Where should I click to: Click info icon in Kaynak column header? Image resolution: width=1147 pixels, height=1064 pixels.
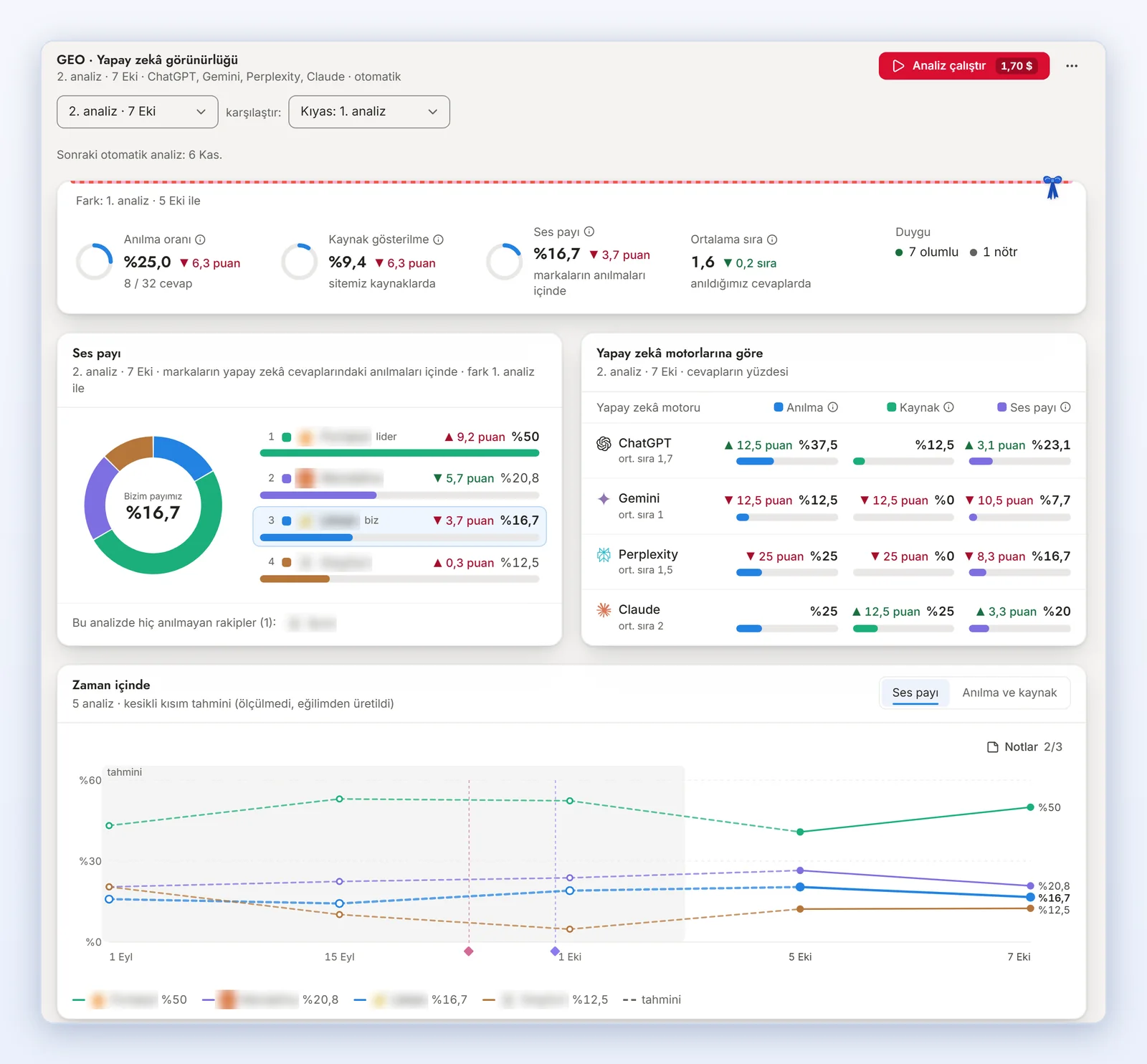click(x=948, y=407)
